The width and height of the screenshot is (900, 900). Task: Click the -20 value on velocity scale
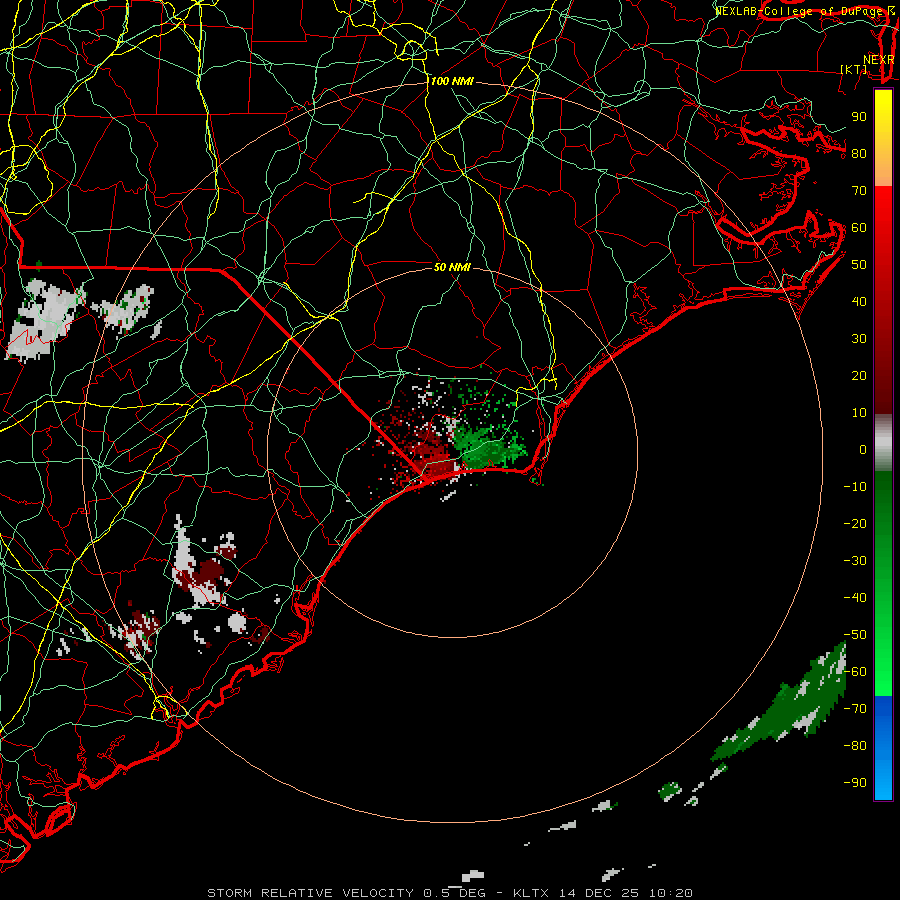tap(855, 523)
